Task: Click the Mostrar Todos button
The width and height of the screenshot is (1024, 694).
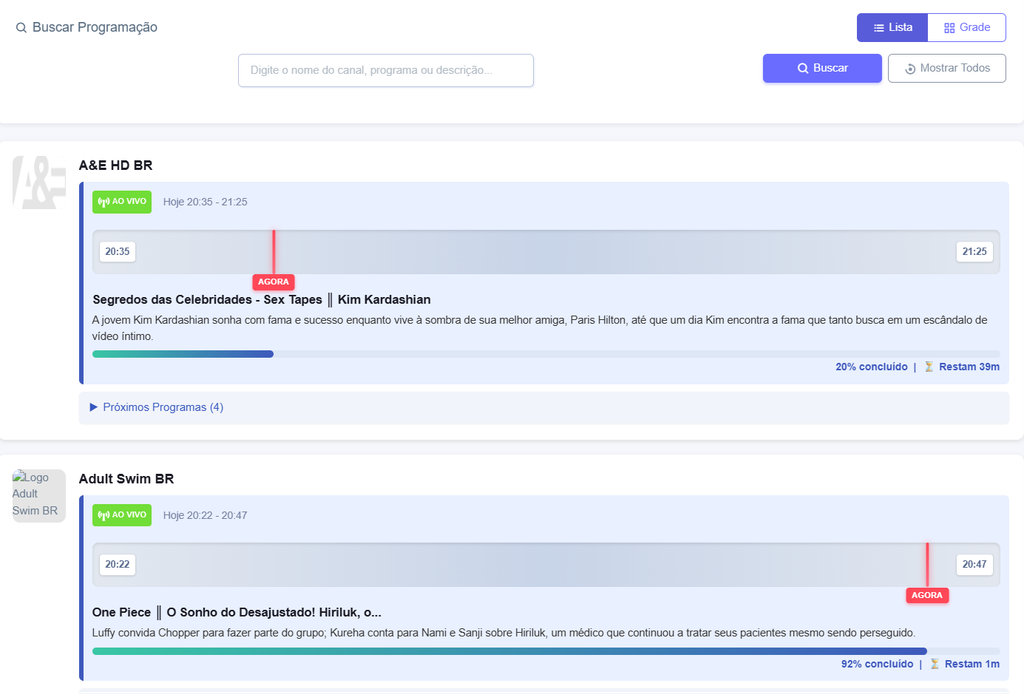Action: point(947,68)
